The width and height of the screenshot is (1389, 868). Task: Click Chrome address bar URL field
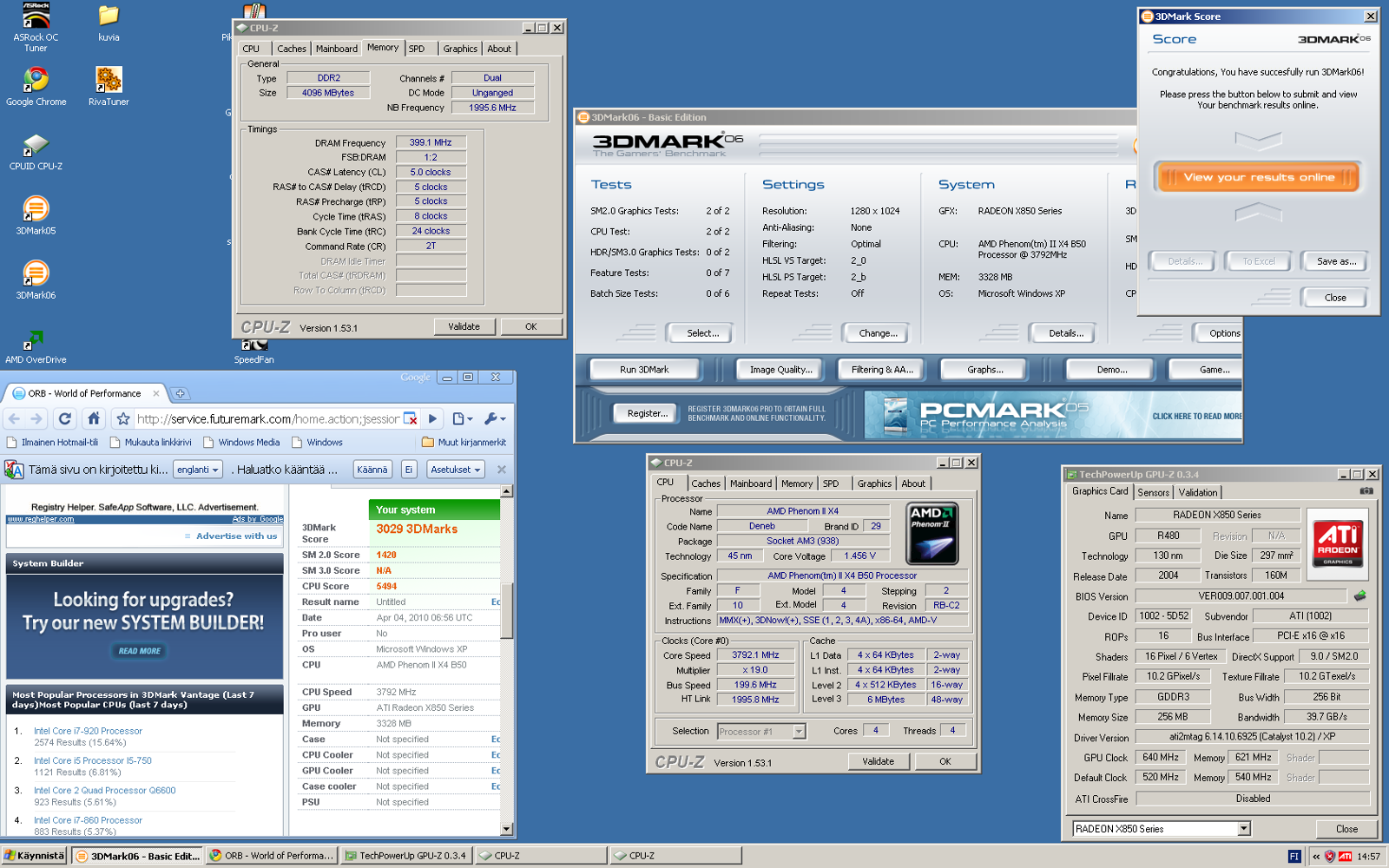click(268, 419)
